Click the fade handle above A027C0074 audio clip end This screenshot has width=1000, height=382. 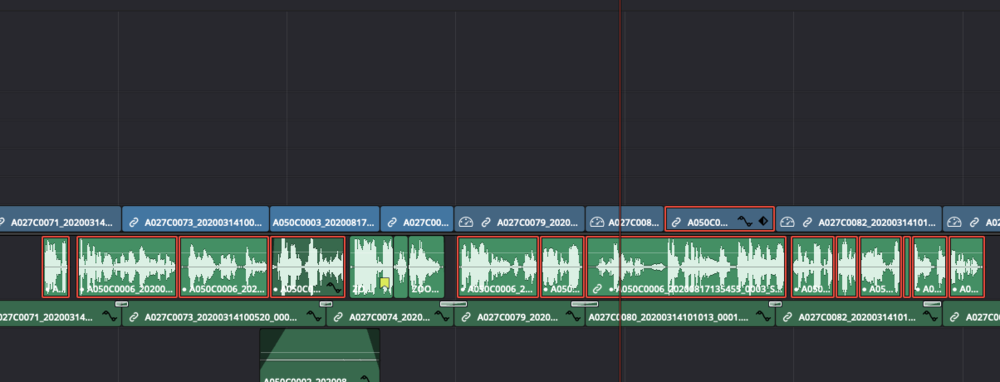453,304
